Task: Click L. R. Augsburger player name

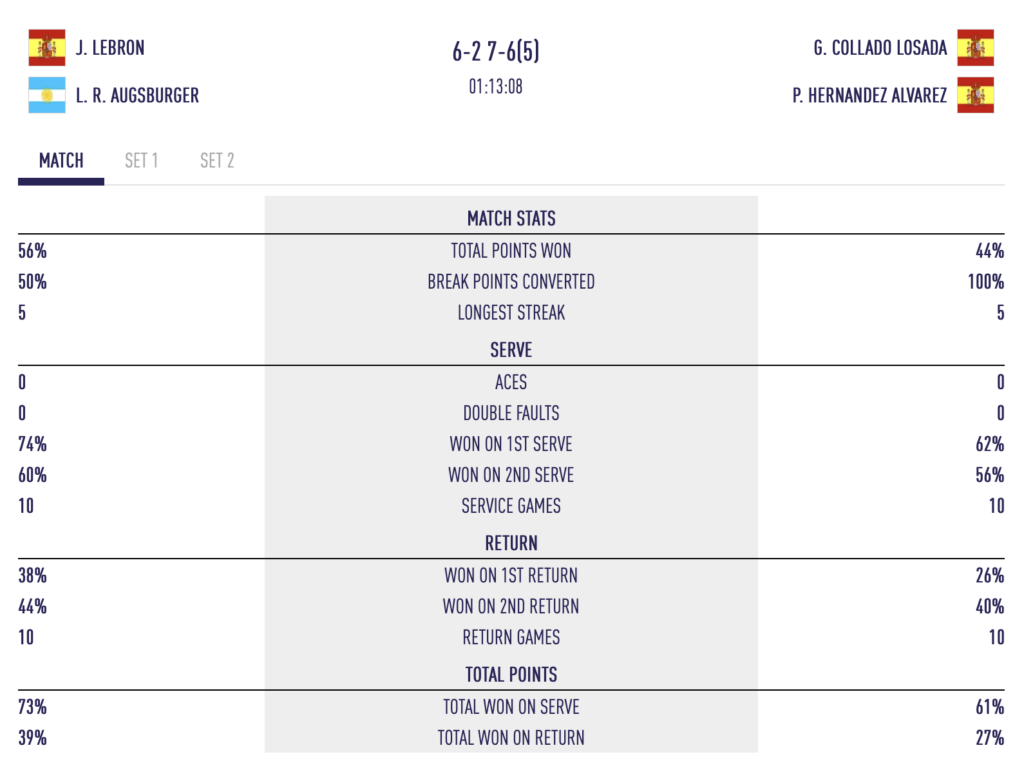Action: [137, 96]
